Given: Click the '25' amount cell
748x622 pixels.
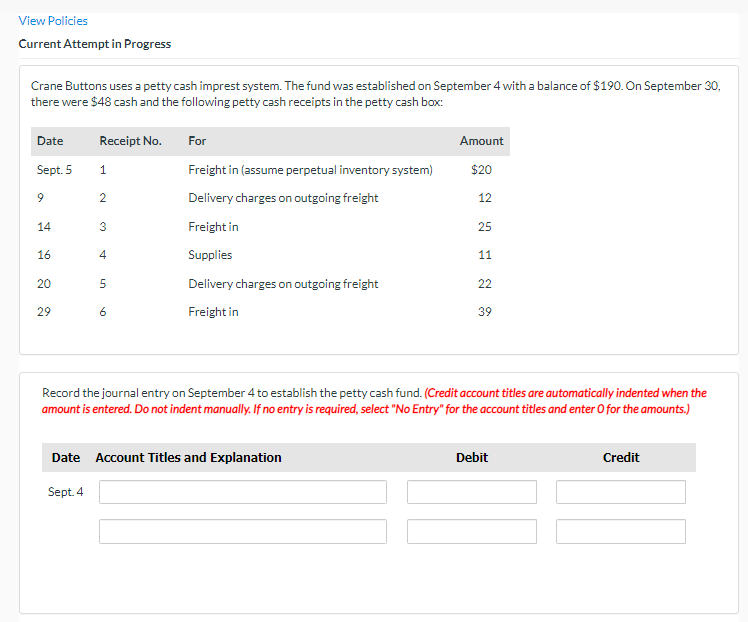Looking at the screenshot, I should pyautogui.click(x=485, y=227).
